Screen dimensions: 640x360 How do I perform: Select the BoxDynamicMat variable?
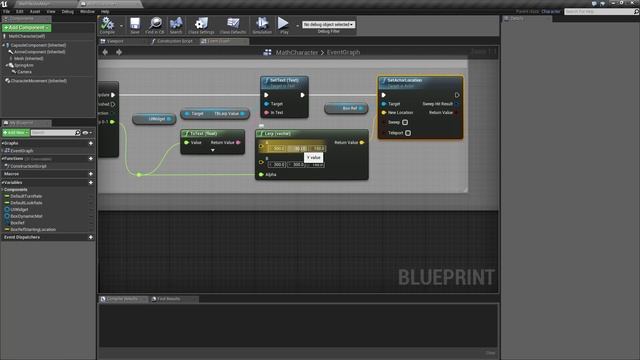26,216
